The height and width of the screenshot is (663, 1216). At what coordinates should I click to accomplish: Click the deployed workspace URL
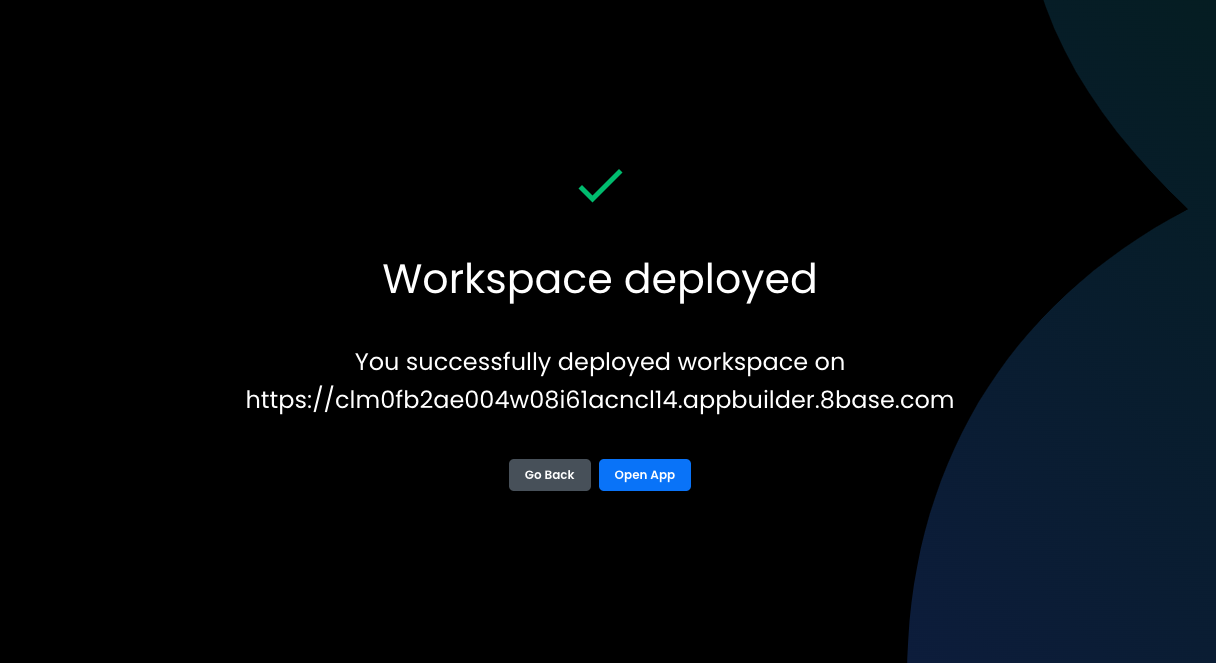[x=600, y=400]
